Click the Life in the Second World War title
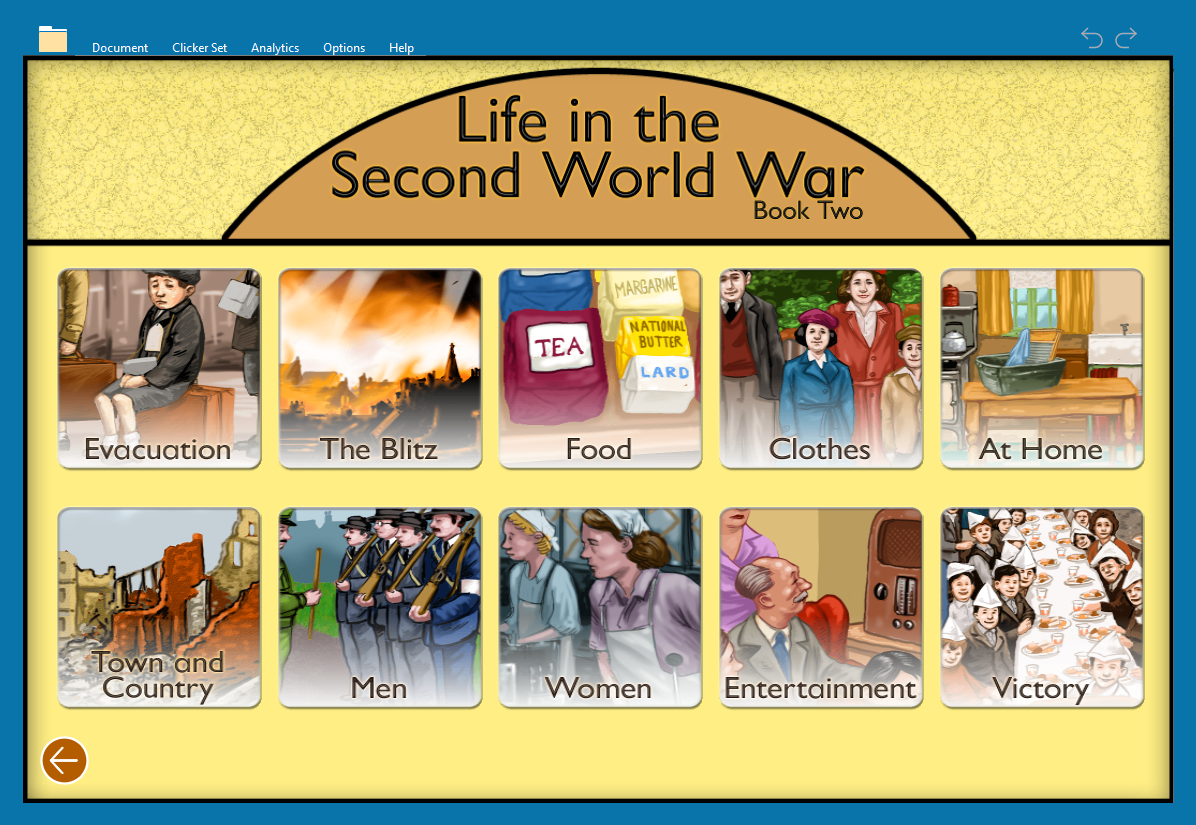 (x=597, y=150)
